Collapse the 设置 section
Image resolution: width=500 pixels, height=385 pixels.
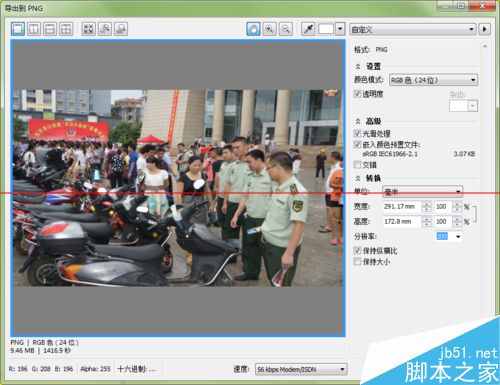click(358, 66)
